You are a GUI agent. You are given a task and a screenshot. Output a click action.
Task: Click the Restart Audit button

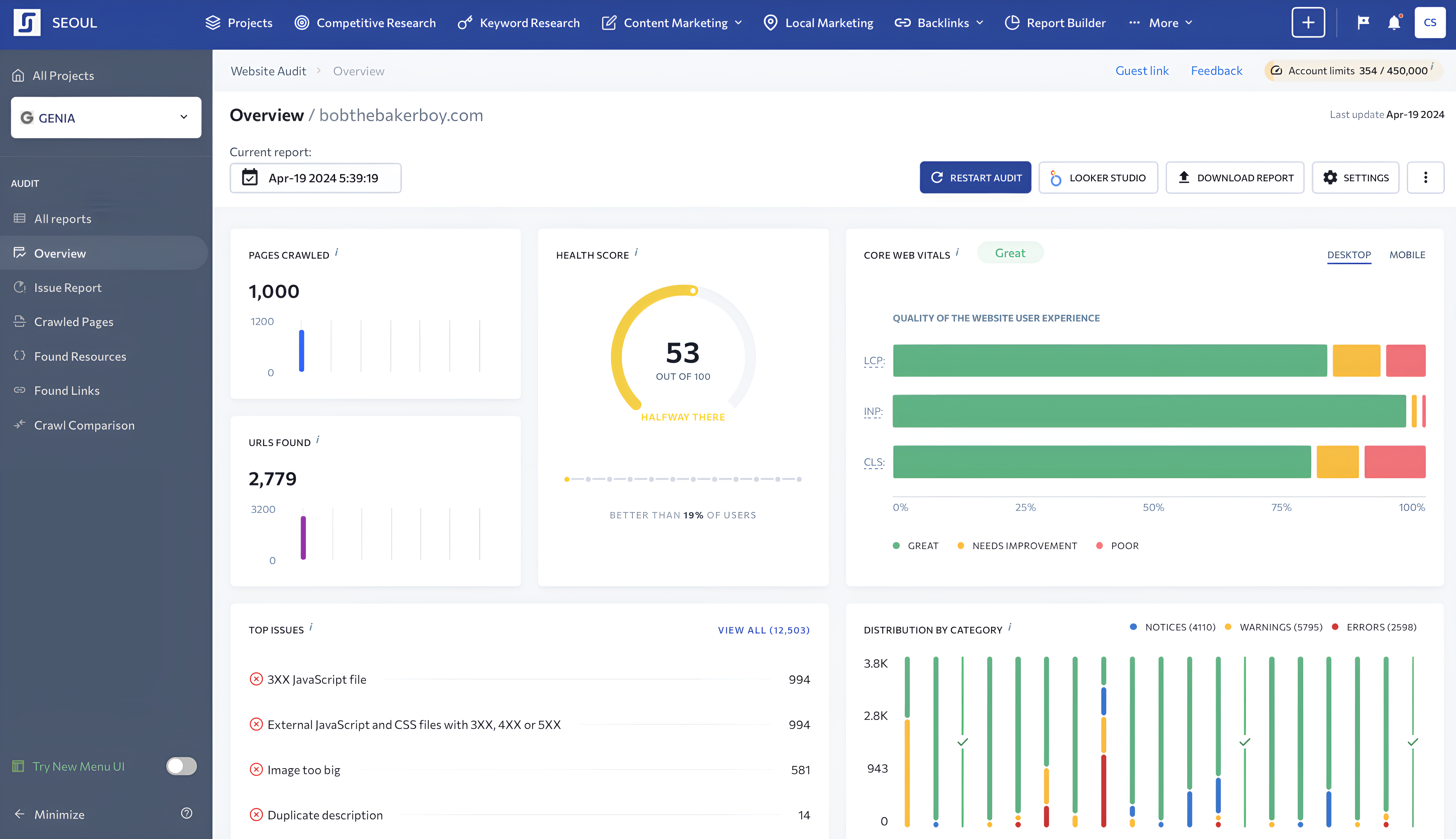coord(975,177)
